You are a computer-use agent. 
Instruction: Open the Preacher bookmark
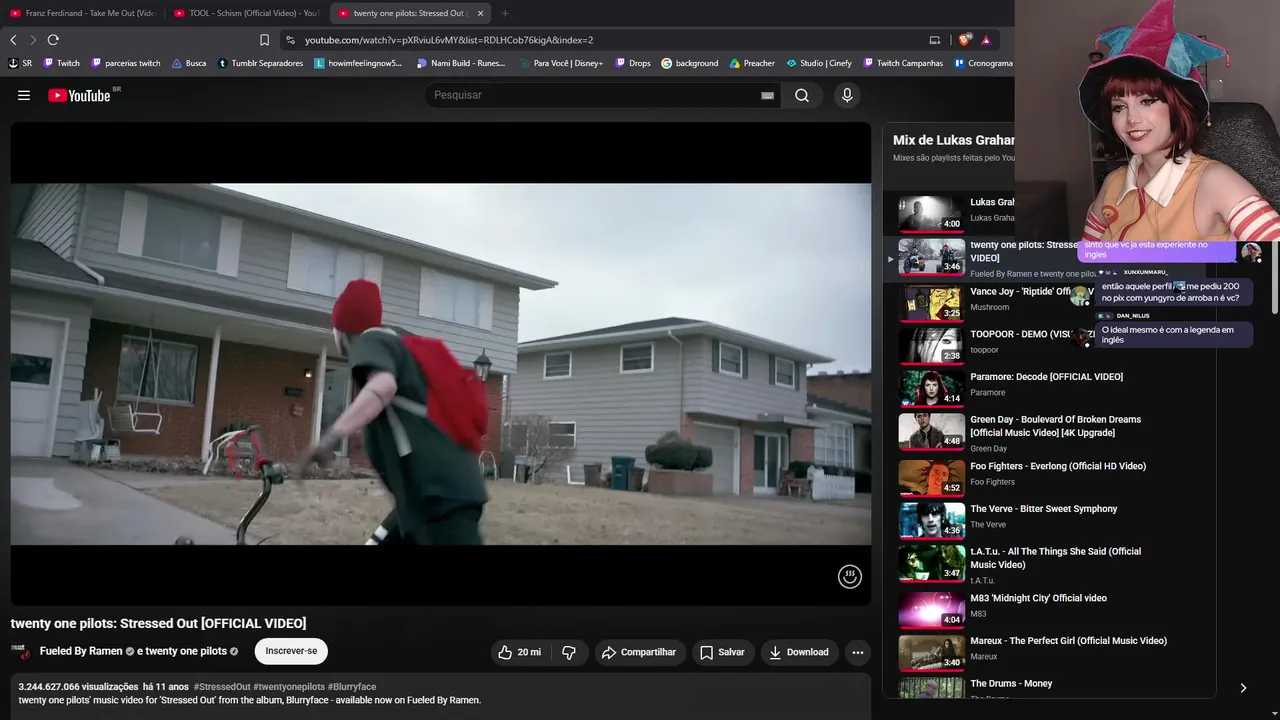pyautogui.click(x=752, y=63)
